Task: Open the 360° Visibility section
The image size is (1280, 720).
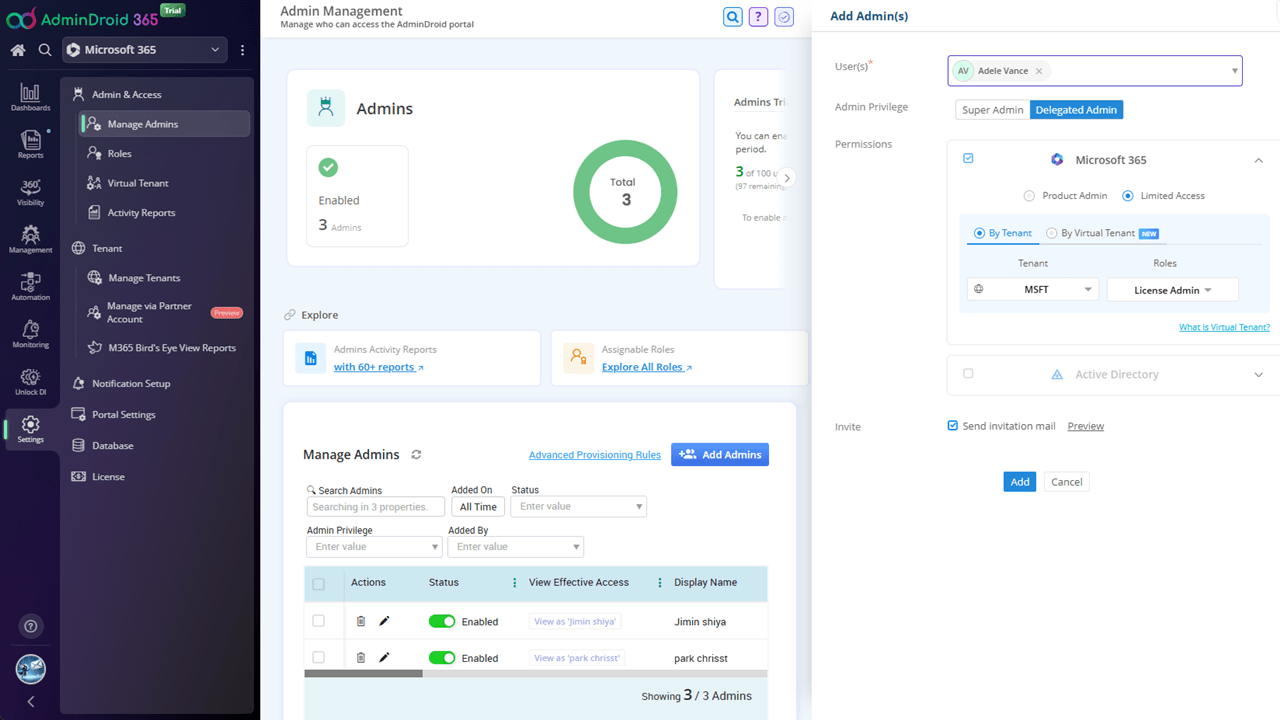Action: point(31,192)
